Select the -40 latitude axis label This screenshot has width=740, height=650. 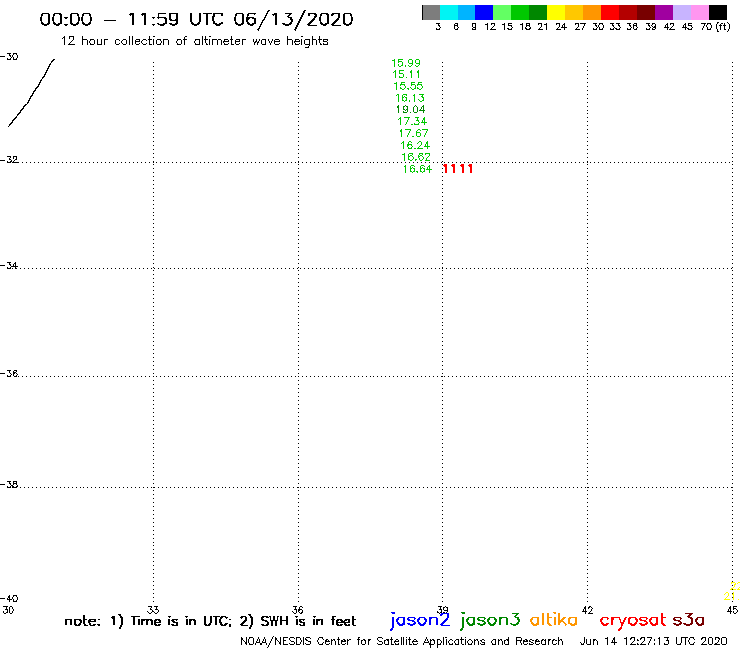pyautogui.click(x=9, y=599)
